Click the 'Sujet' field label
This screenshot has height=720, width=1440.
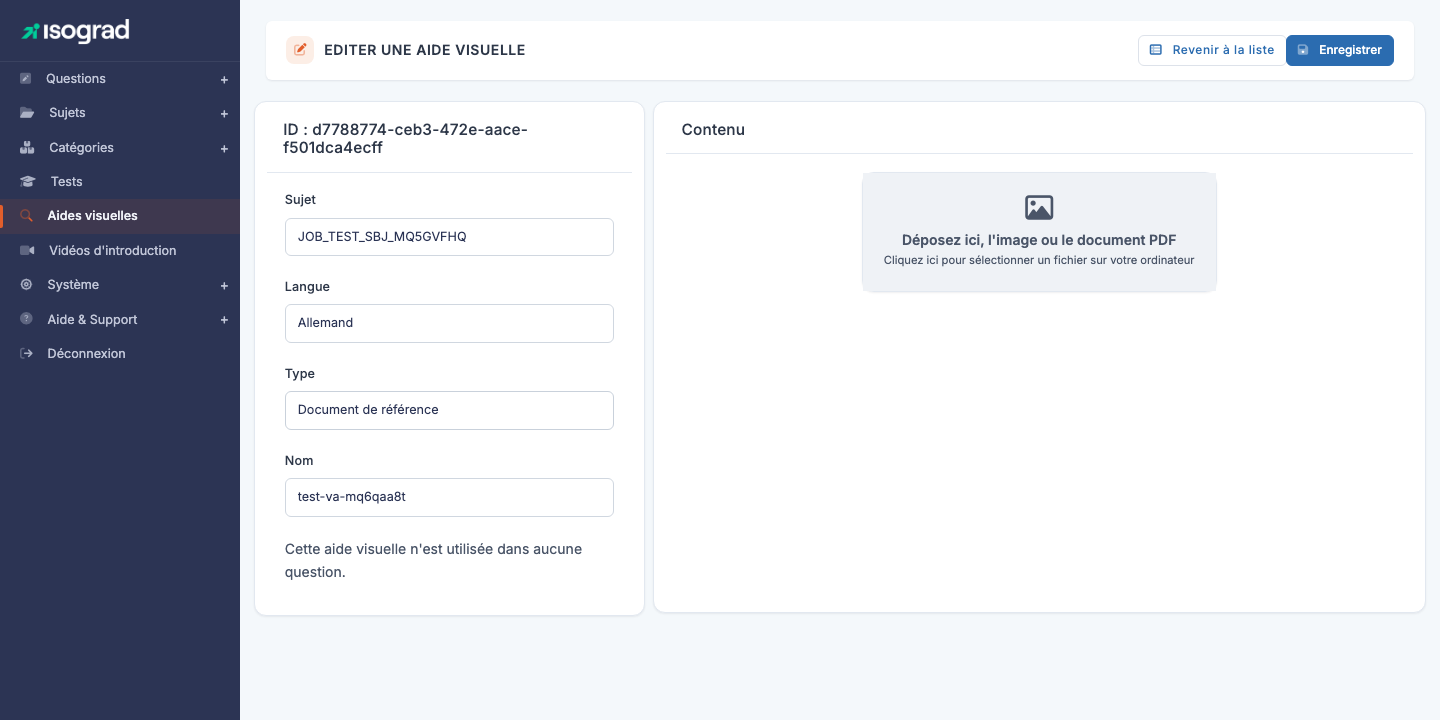300,200
